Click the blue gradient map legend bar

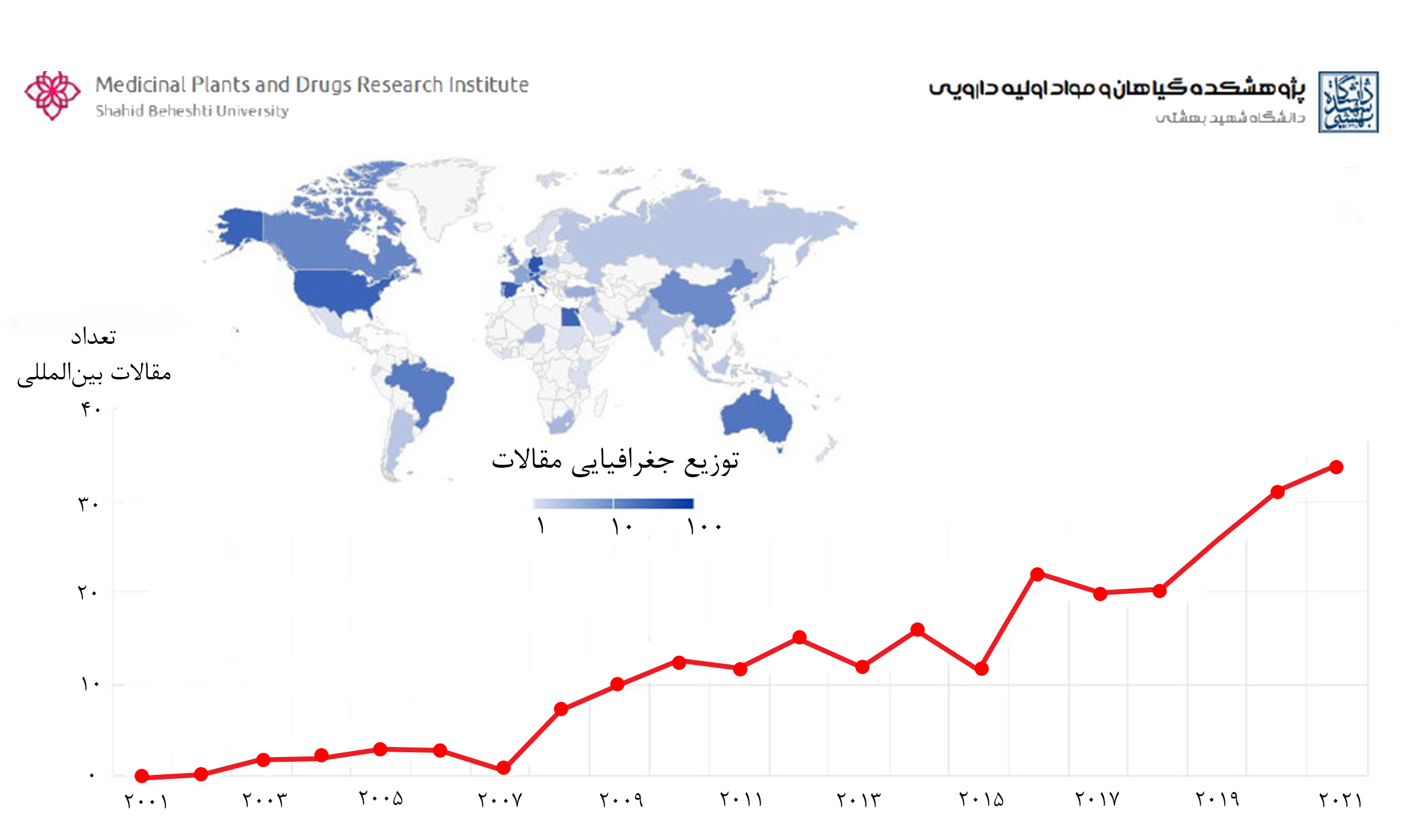click(613, 503)
